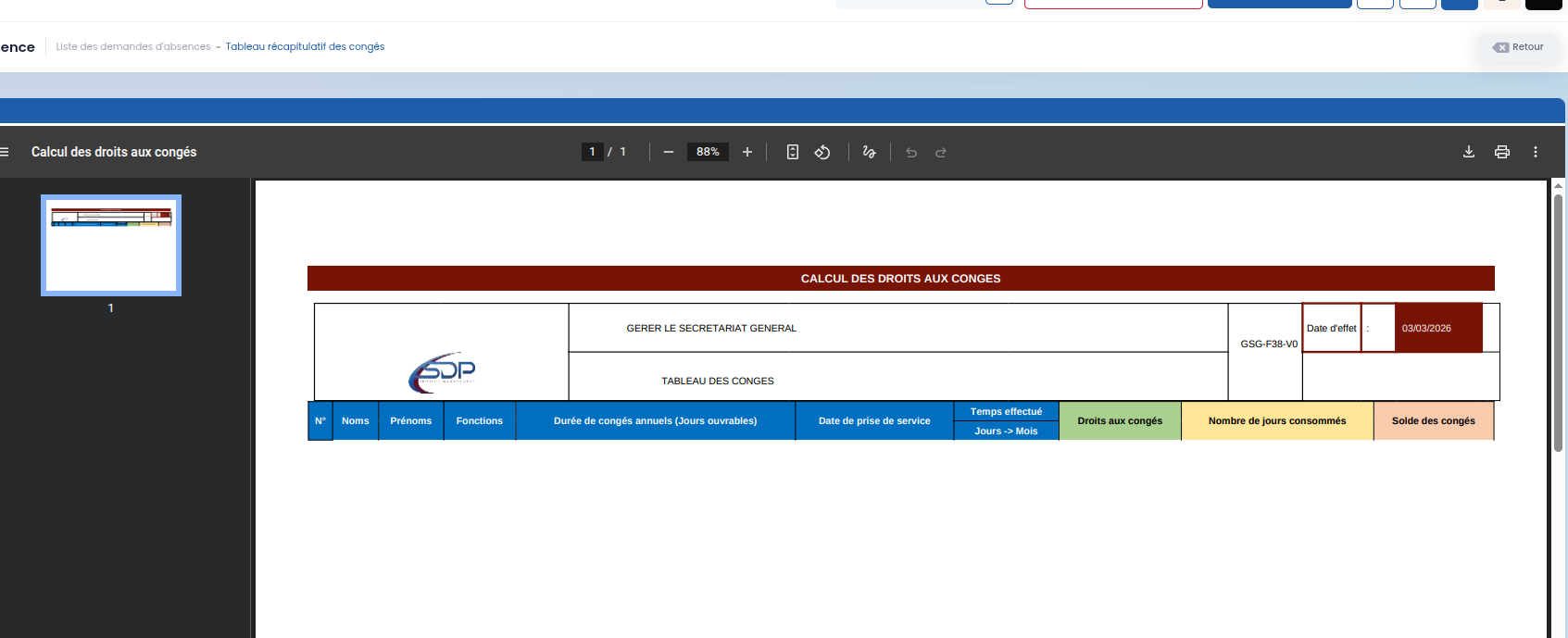
Task: Open Tableau récapitulatif des congés breadcrumb
Action: click(305, 46)
